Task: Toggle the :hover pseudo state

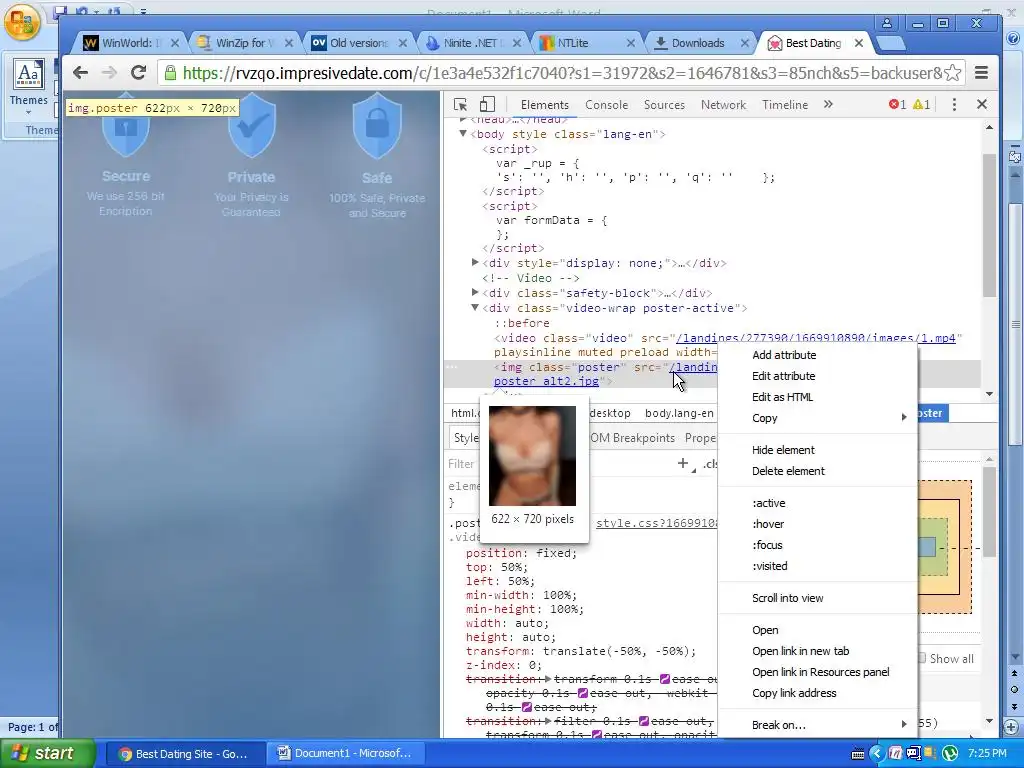Action: pyautogui.click(x=818, y=524)
